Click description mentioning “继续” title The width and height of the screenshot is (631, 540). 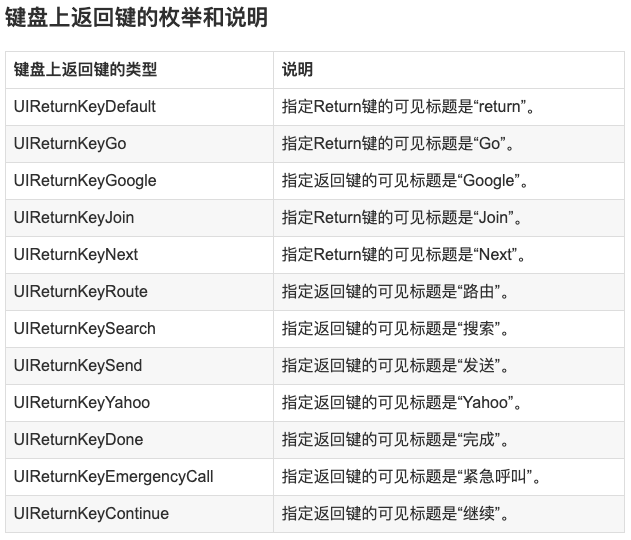click(x=449, y=514)
